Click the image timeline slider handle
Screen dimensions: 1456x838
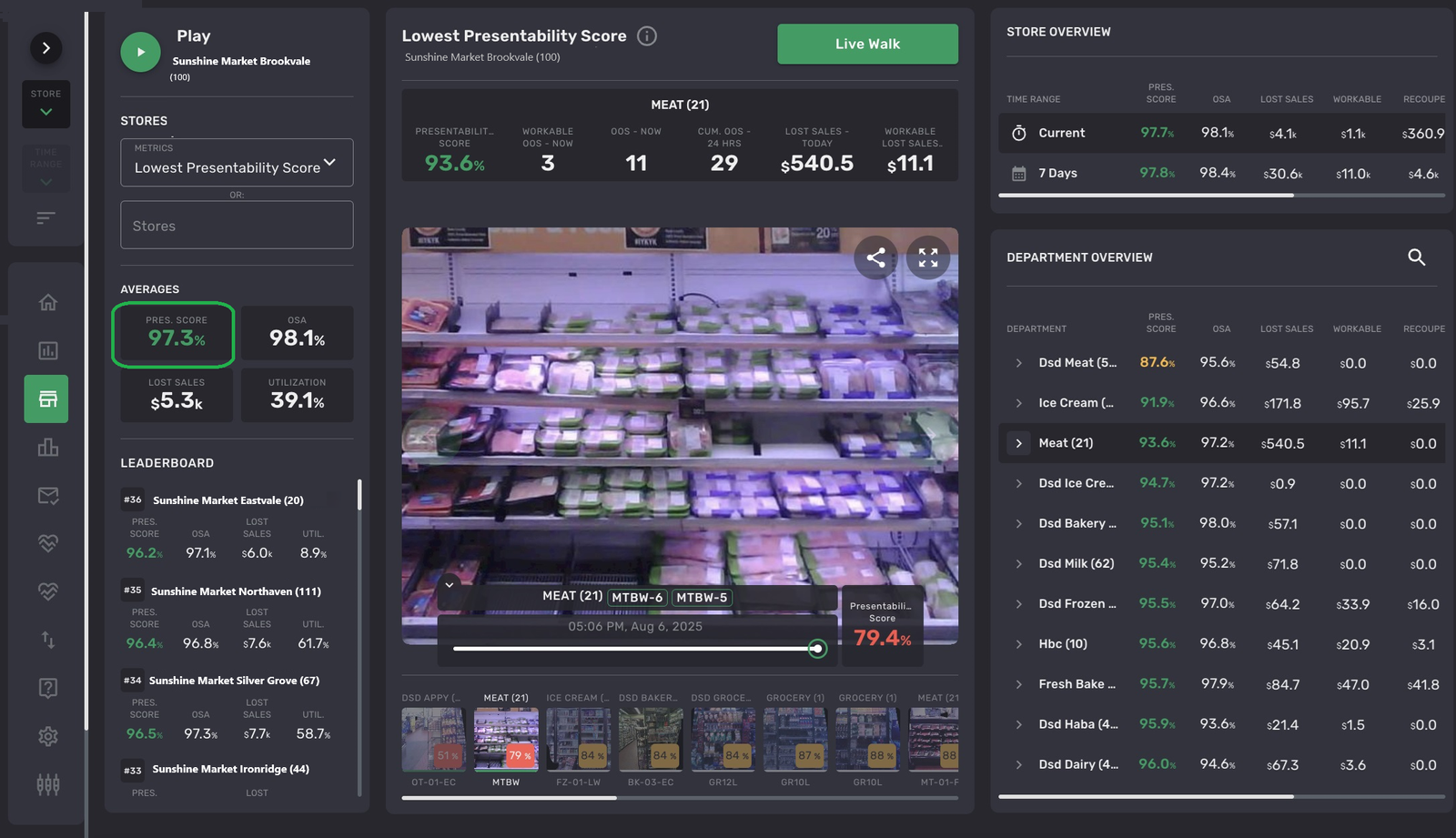pyautogui.click(x=817, y=649)
